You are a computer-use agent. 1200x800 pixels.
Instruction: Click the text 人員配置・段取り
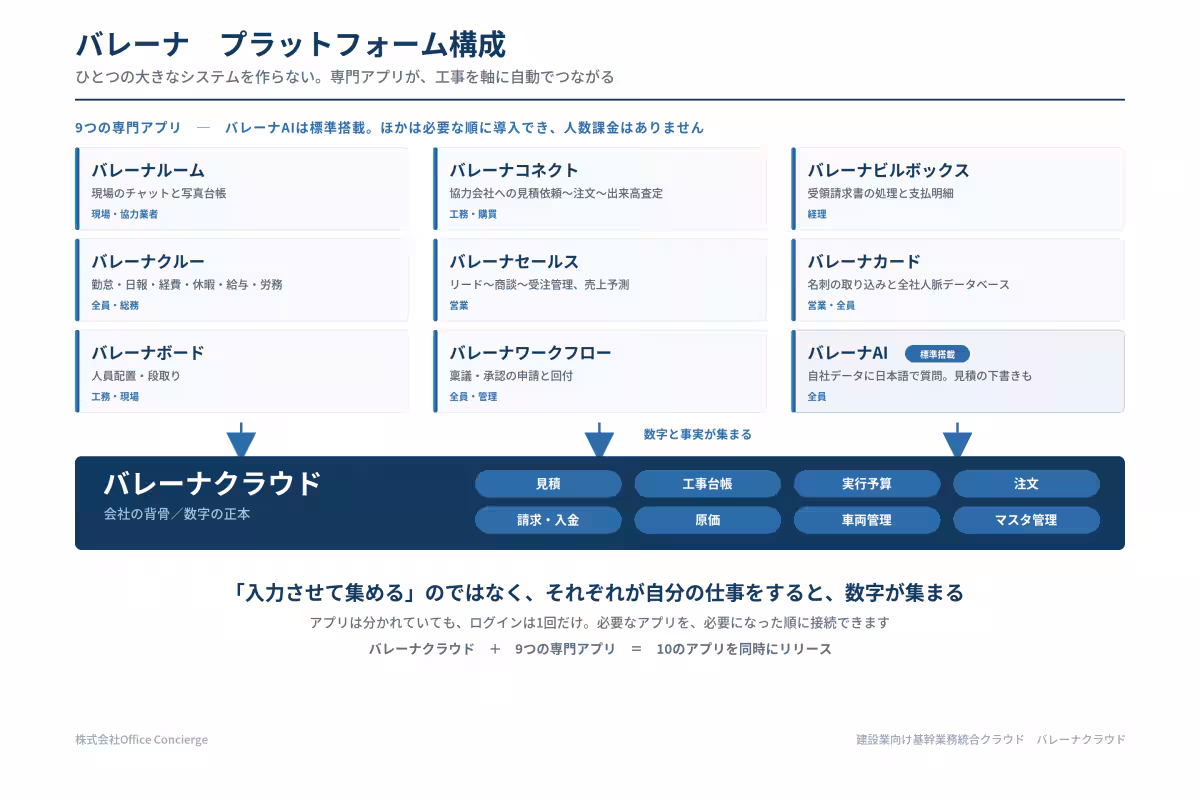point(136,376)
